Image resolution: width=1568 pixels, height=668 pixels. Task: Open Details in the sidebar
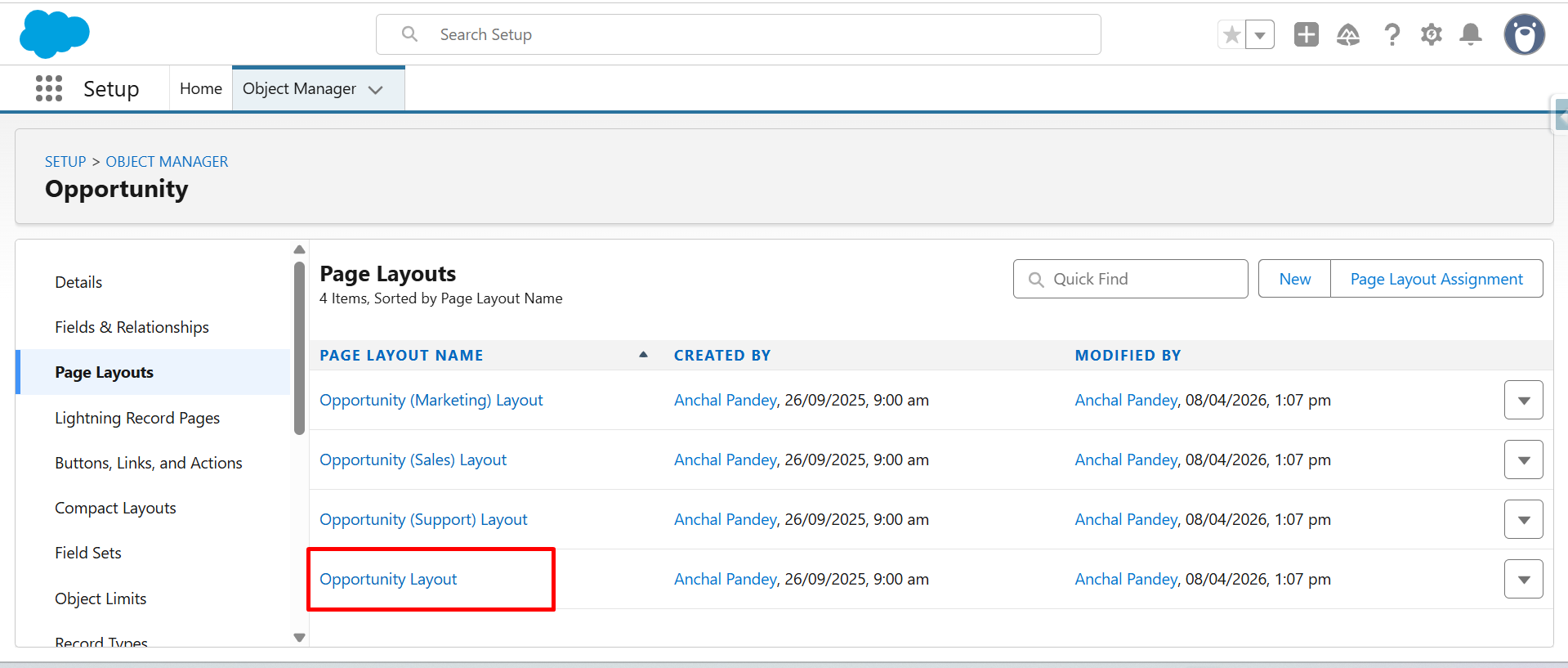(78, 282)
